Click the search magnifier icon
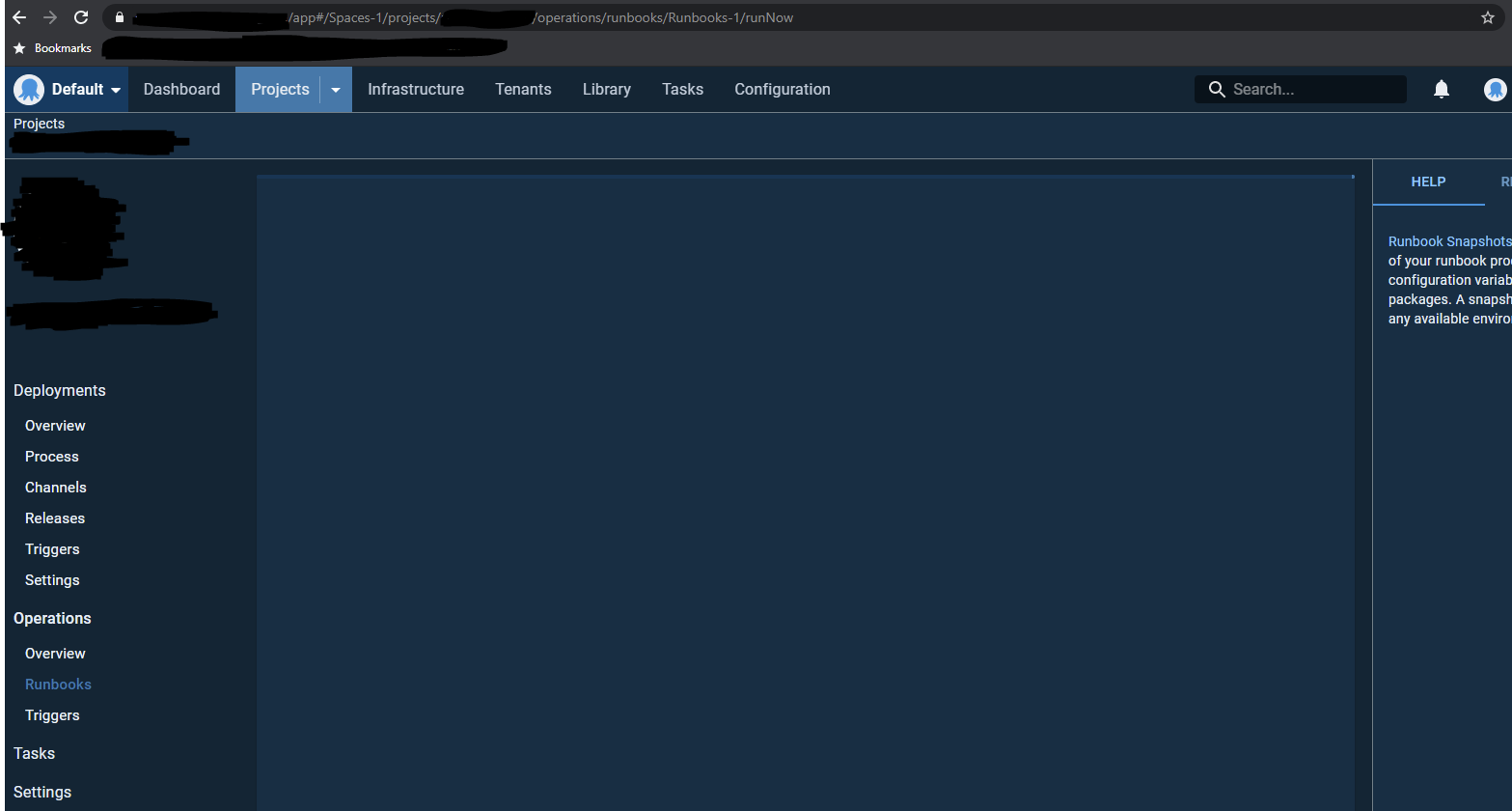This screenshot has width=1512, height=811. tap(1217, 89)
